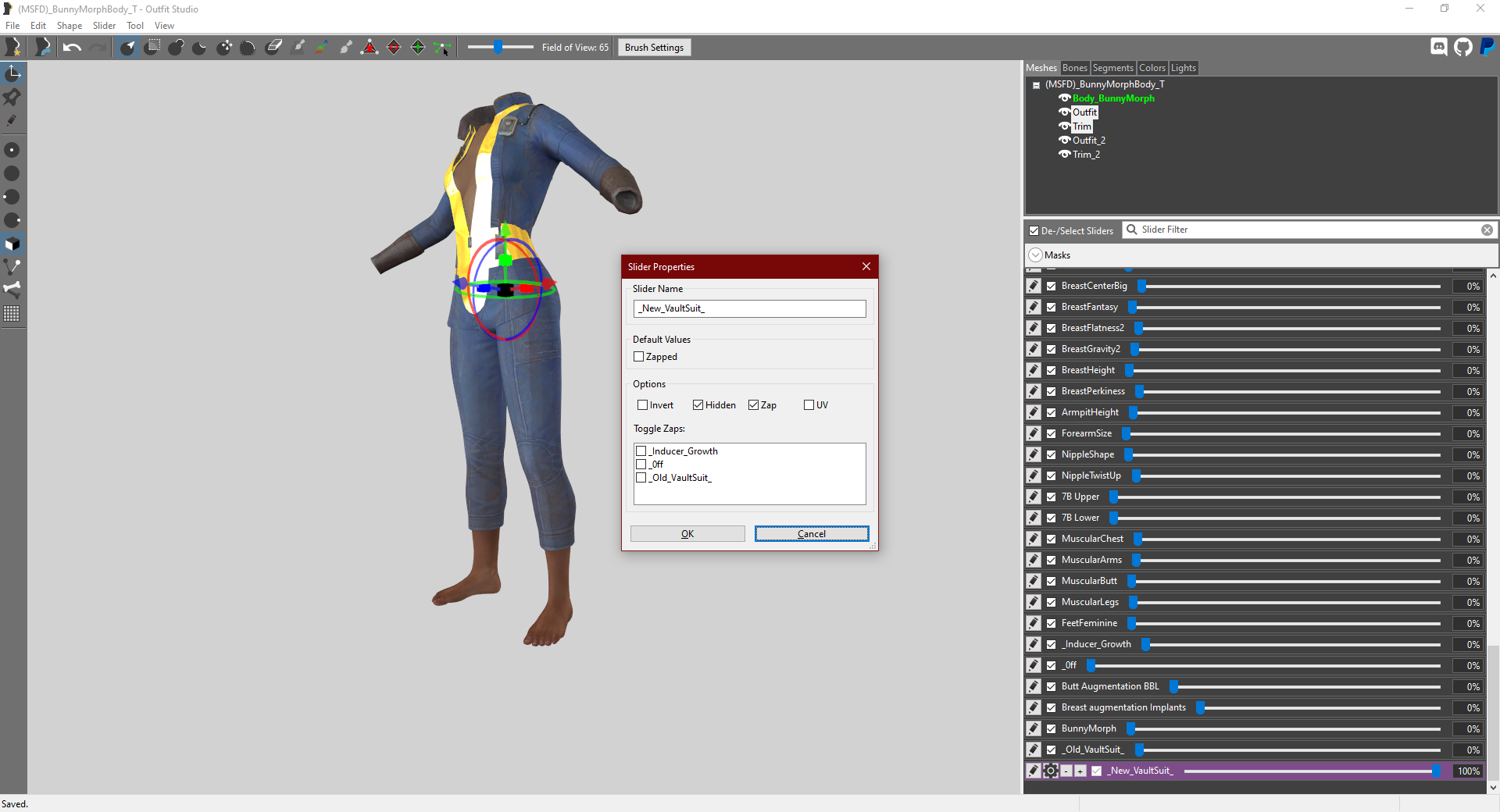1500x812 pixels.
Task: Toggle the connected vertices option in sidebar
Action: (12, 267)
